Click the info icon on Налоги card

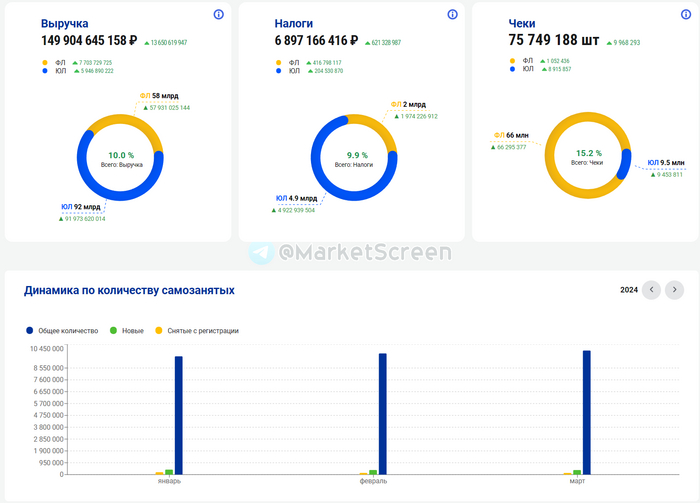tap(452, 14)
